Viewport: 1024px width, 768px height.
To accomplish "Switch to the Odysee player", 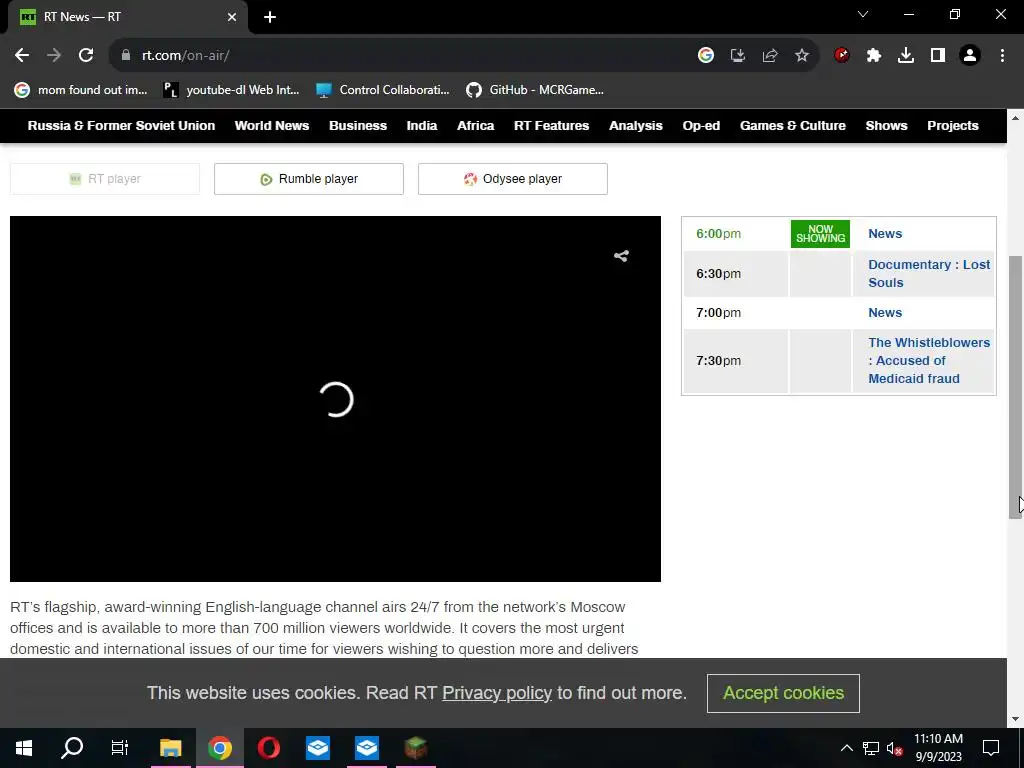I will click(x=513, y=179).
